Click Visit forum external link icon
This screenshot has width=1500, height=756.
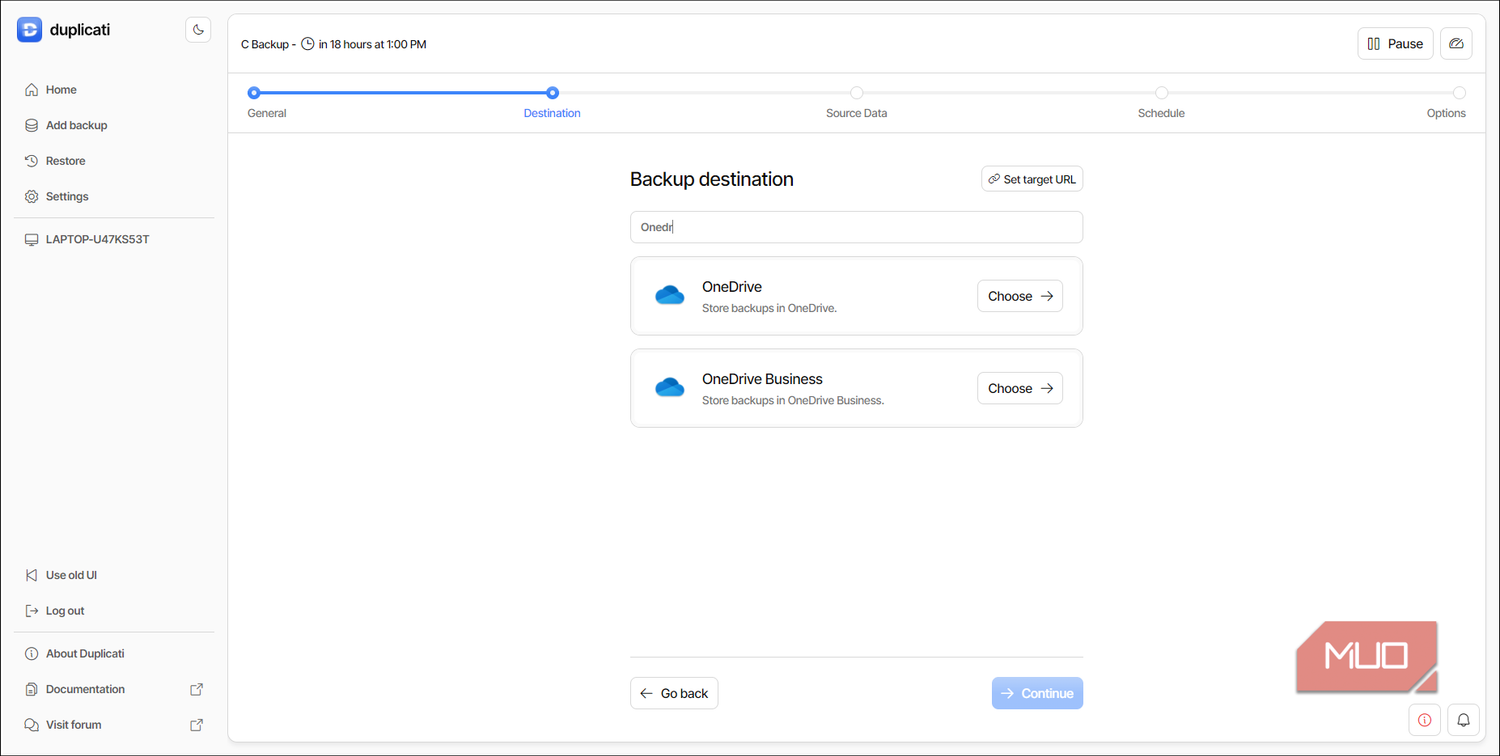pos(197,725)
